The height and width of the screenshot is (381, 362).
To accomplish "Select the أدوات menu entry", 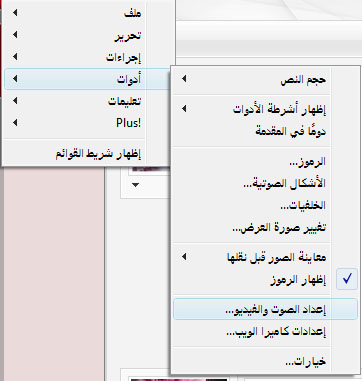I will point(88,79).
